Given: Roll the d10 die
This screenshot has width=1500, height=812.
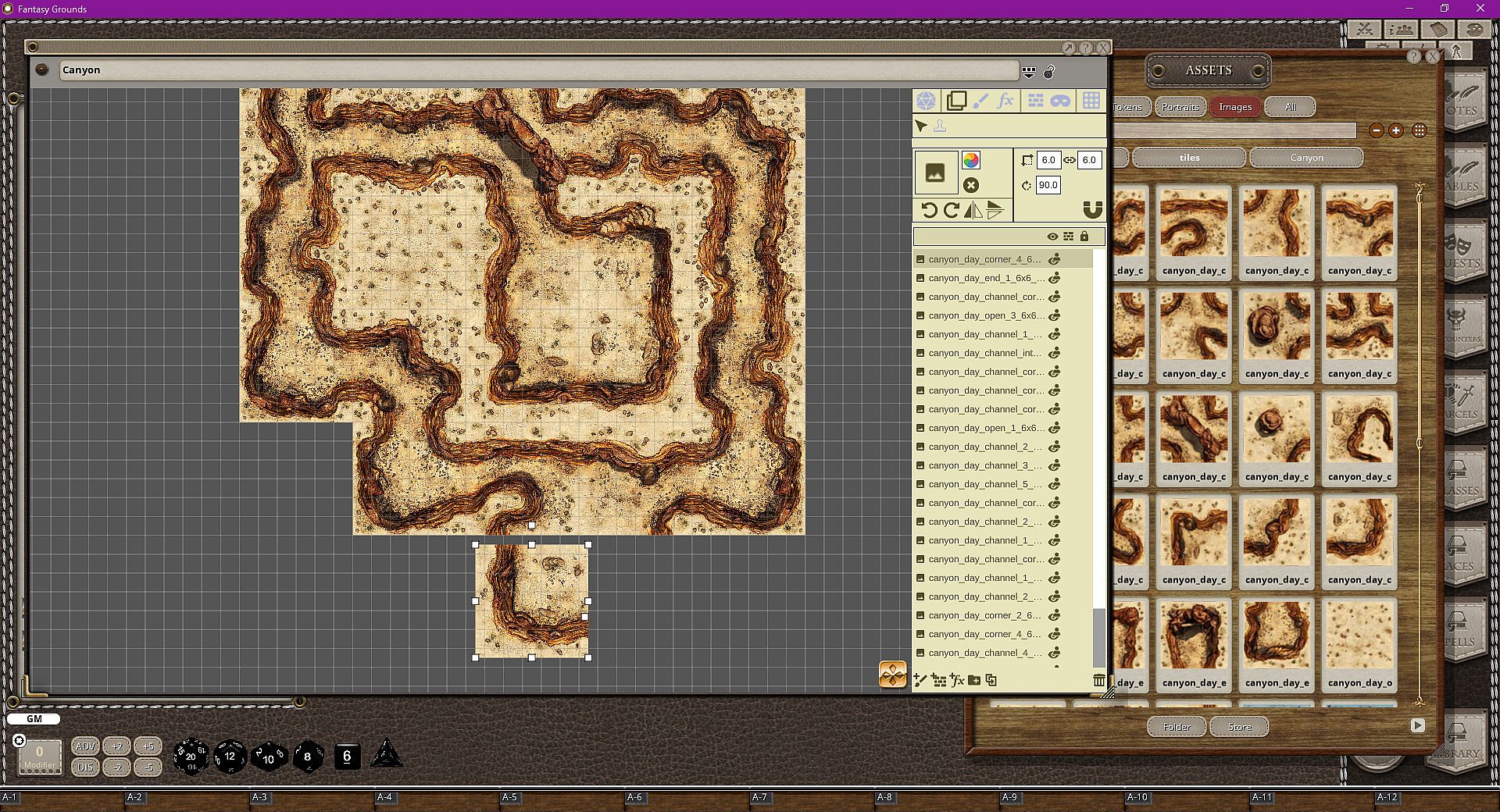Looking at the screenshot, I should point(269,757).
